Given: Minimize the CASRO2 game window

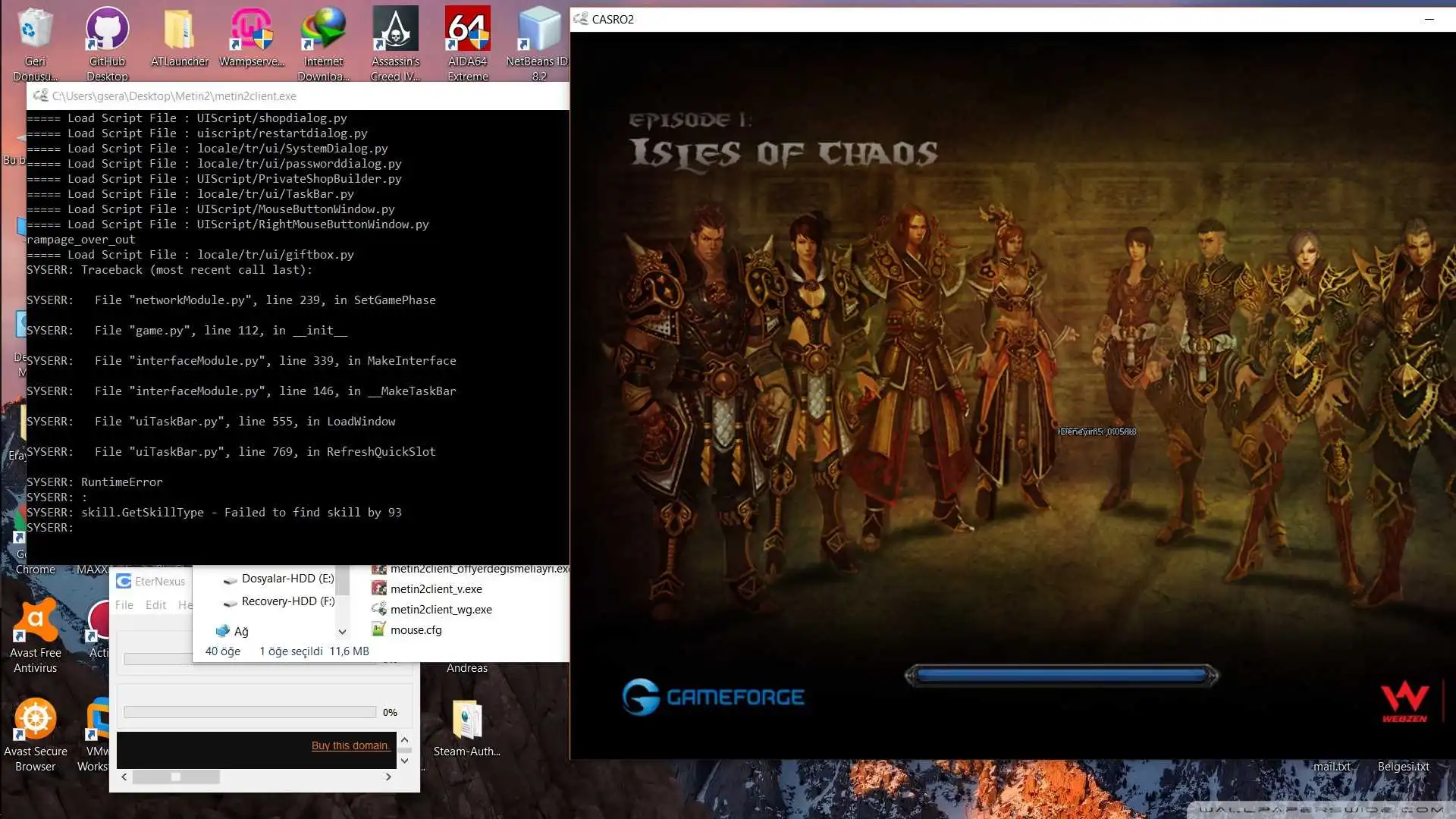Looking at the screenshot, I should 1429,19.
